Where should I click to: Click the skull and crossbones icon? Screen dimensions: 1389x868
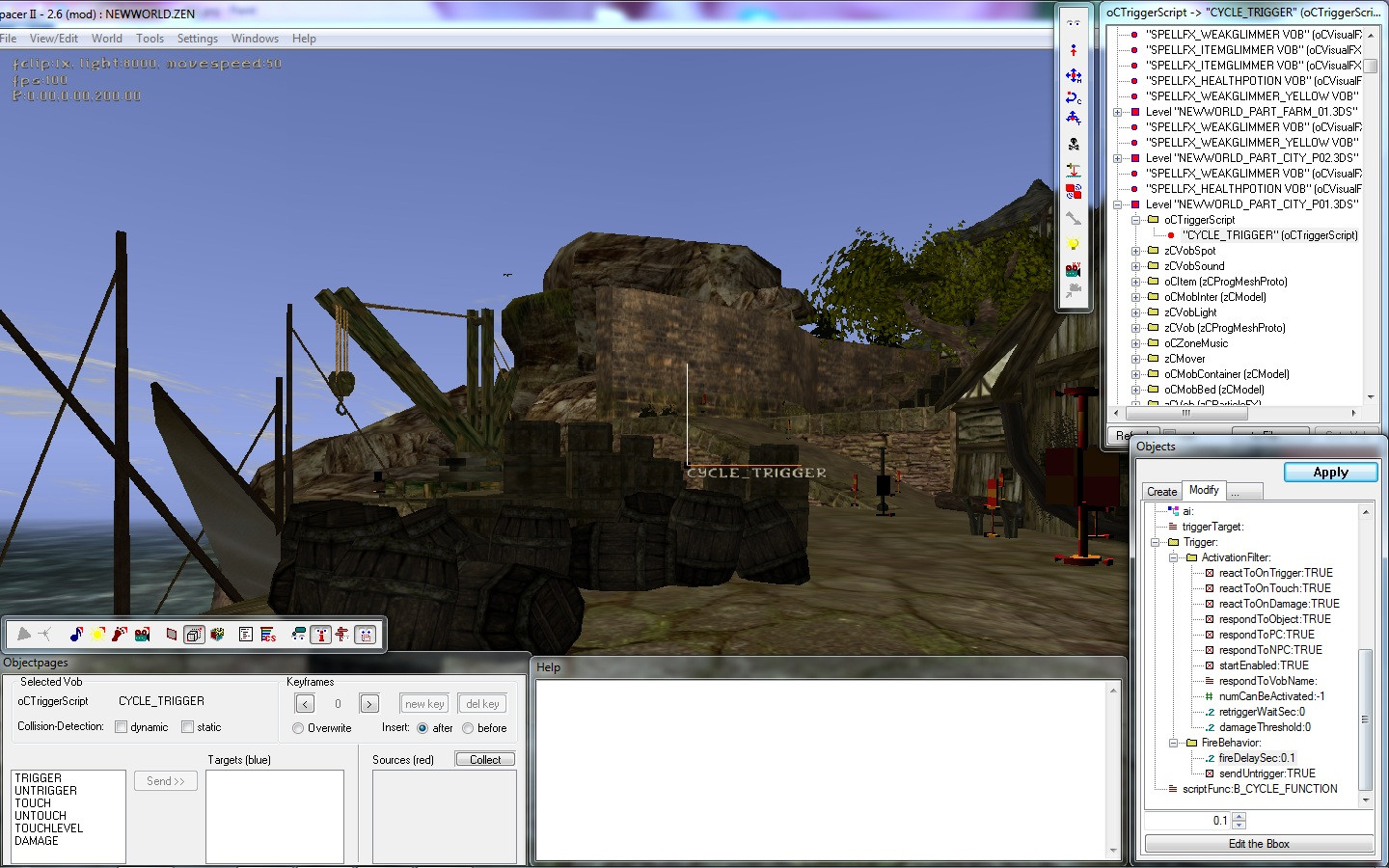point(1073,144)
